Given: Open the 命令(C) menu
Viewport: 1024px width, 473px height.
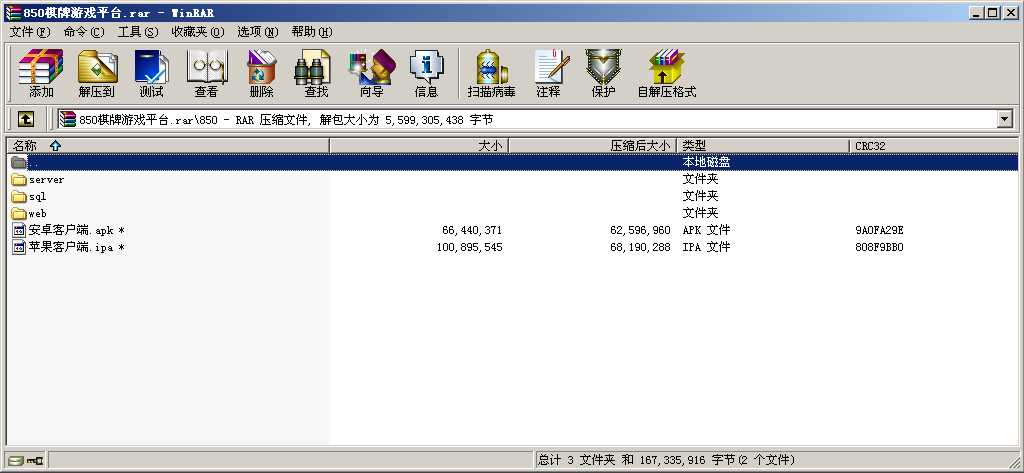Looking at the screenshot, I should click(x=84, y=31).
